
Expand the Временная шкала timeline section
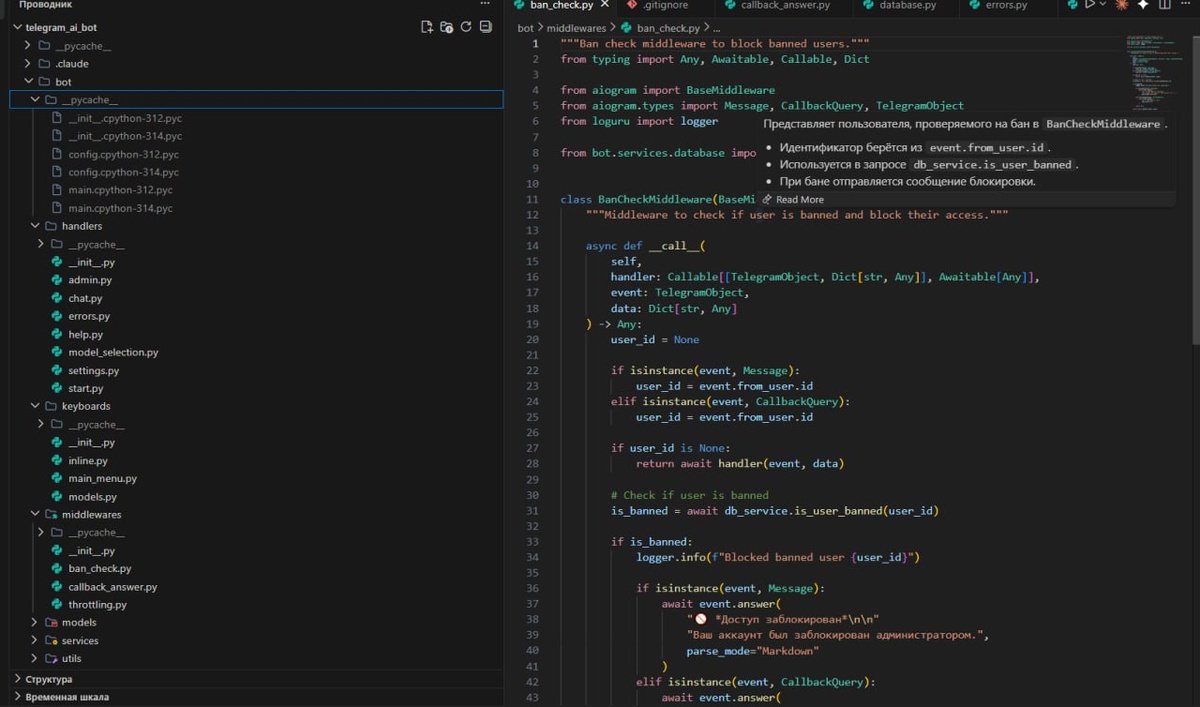[18, 697]
